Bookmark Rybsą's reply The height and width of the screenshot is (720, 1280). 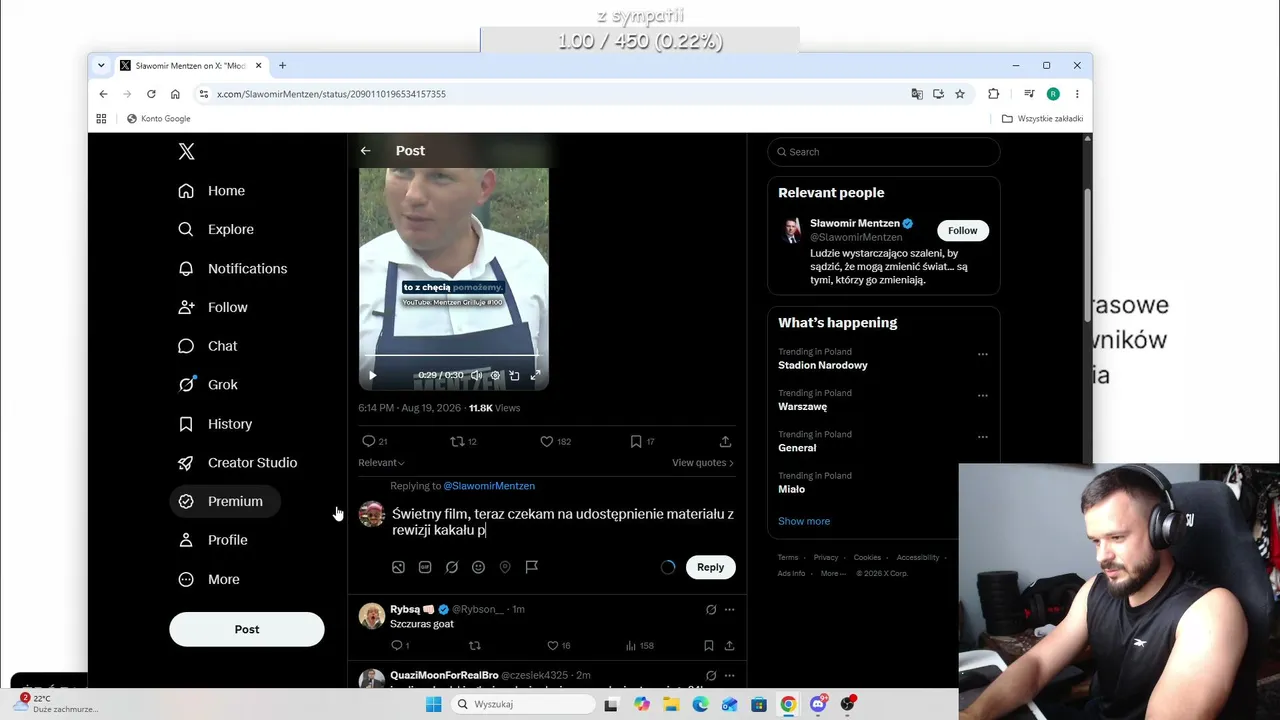click(709, 646)
